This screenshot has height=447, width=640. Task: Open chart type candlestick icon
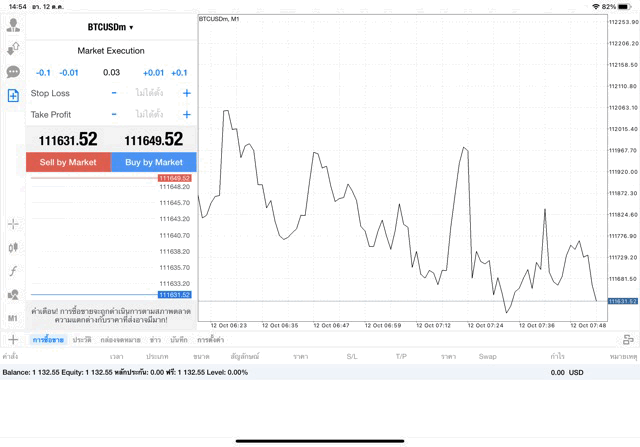[x=13, y=247]
